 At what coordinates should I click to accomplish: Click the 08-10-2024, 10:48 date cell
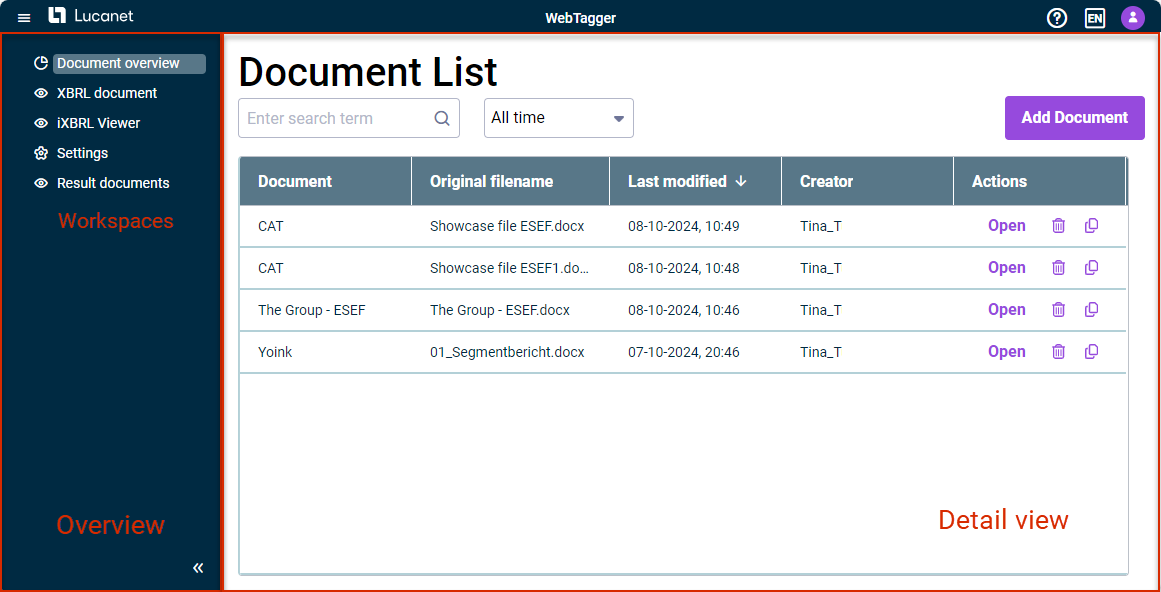683,268
